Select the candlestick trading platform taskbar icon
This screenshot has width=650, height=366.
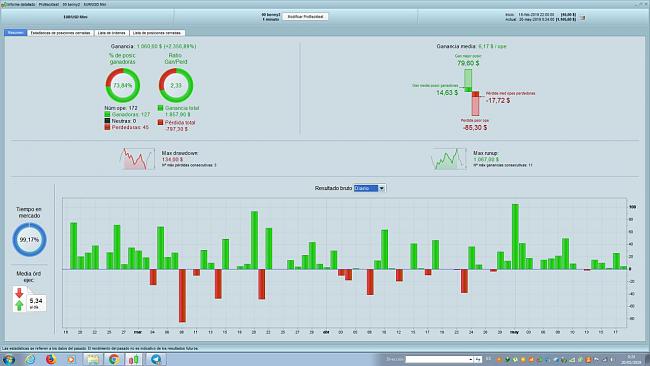[133, 359]
